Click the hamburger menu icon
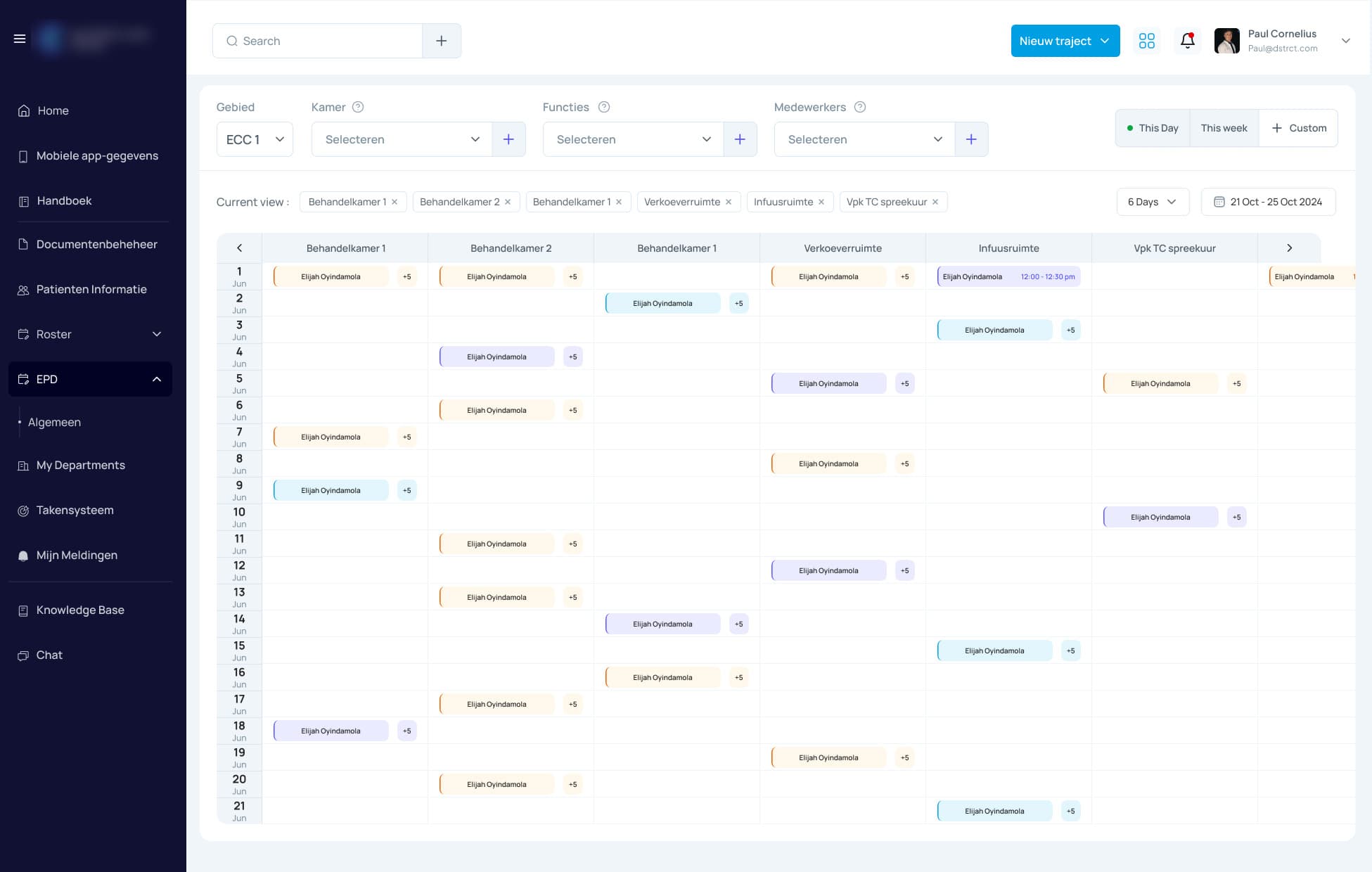 click(20, 39)
